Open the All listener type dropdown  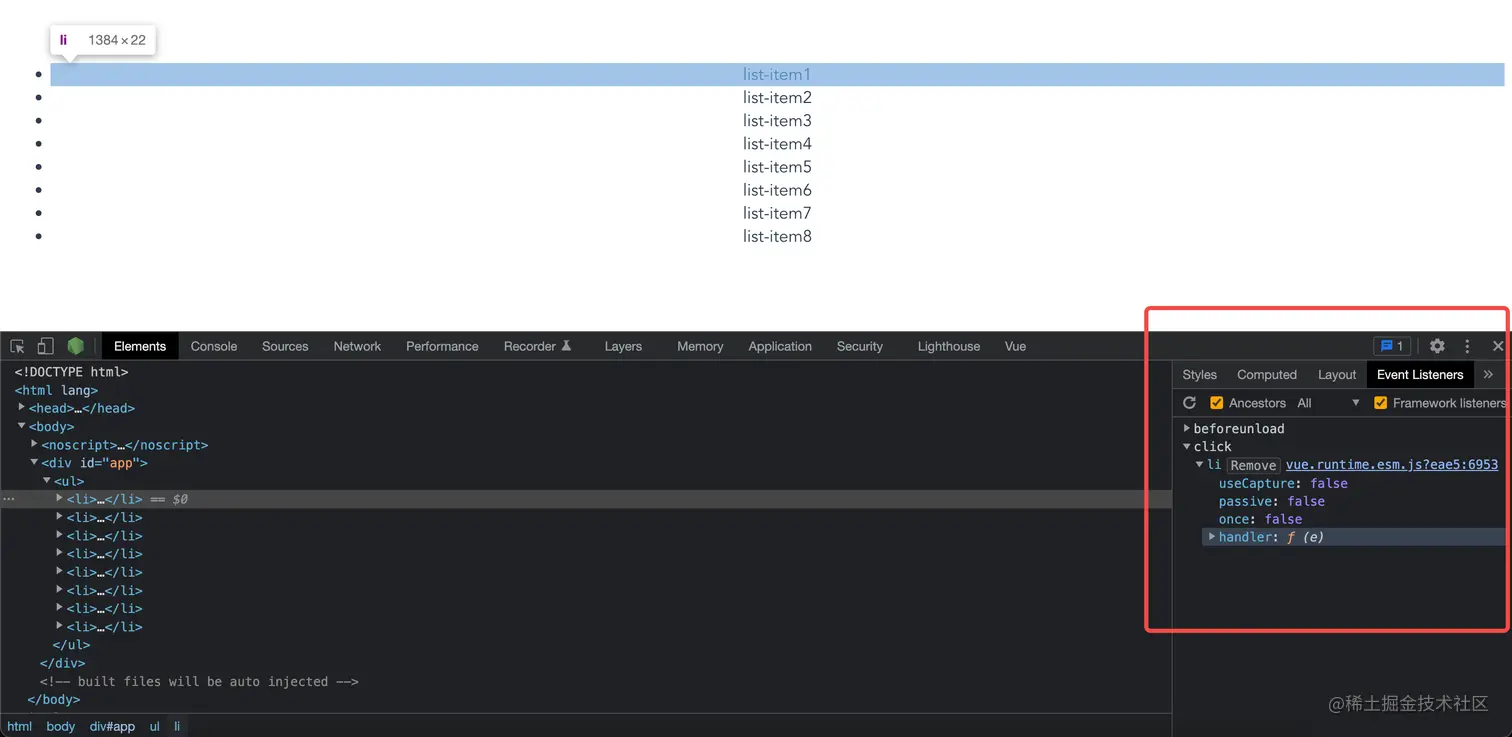1329,403
